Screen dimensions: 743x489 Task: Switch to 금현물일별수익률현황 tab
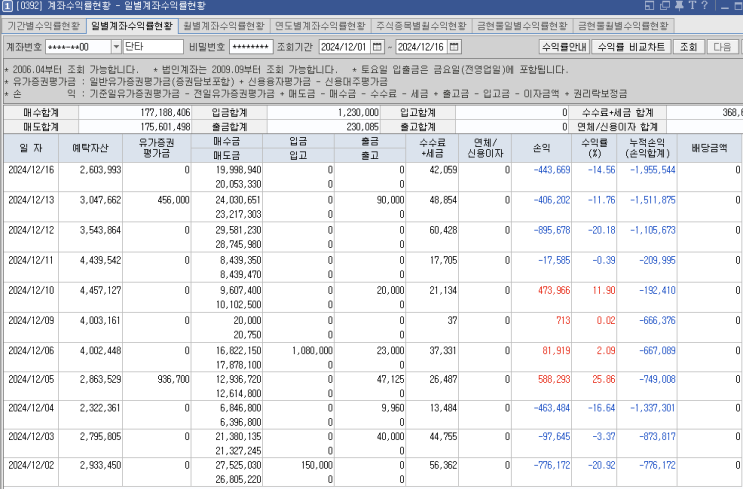pos(522,26)
